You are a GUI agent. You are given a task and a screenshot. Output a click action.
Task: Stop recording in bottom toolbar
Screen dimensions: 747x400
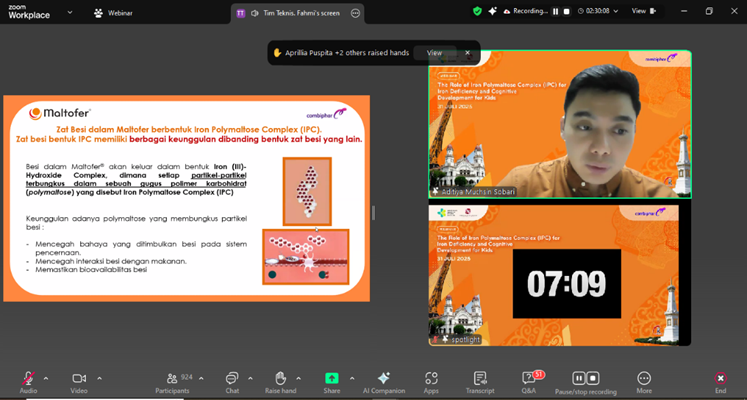tap(593, 379)
